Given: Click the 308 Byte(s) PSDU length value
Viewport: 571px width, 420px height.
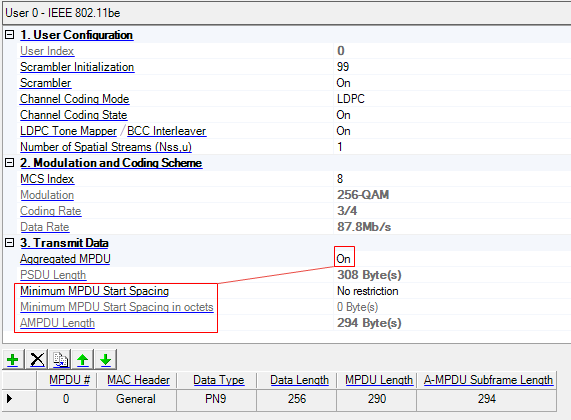Looking at the screenshot, I should [x=369, y=275].
